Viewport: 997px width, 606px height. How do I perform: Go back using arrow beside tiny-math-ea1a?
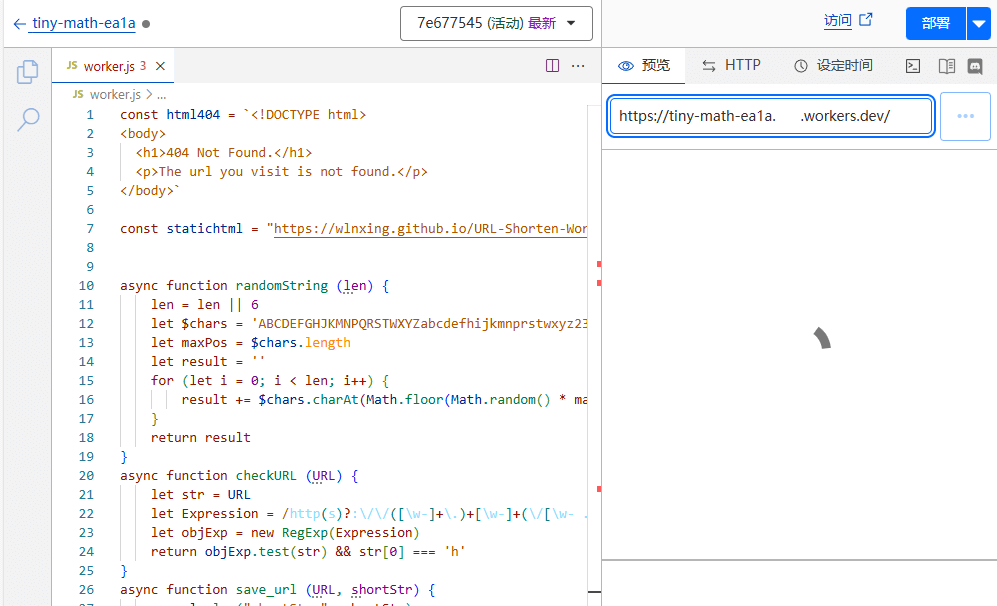[x=19, y=24]
